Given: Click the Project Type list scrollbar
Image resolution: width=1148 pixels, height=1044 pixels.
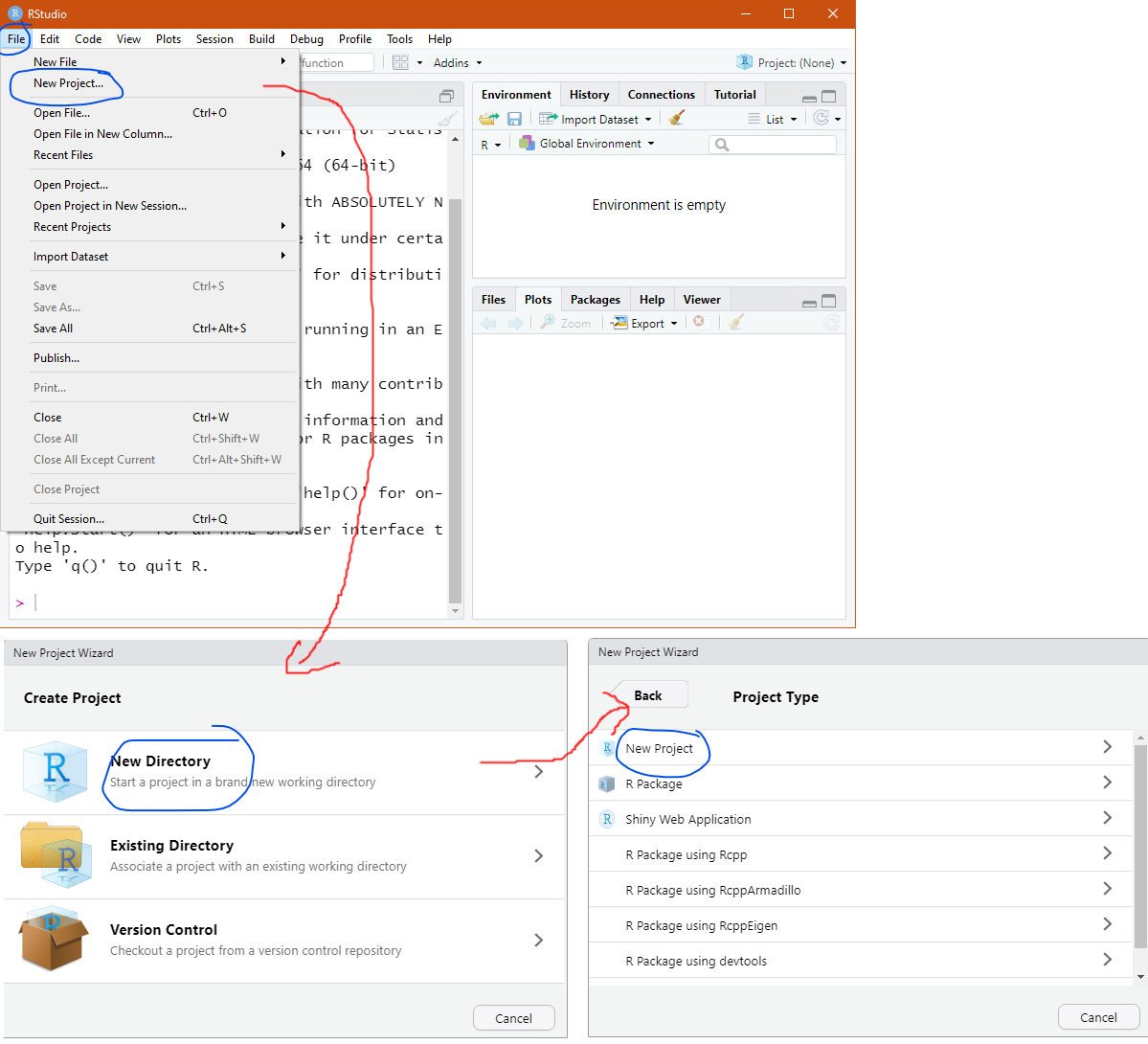Looking at the screenshot, I should point(1139,843).
